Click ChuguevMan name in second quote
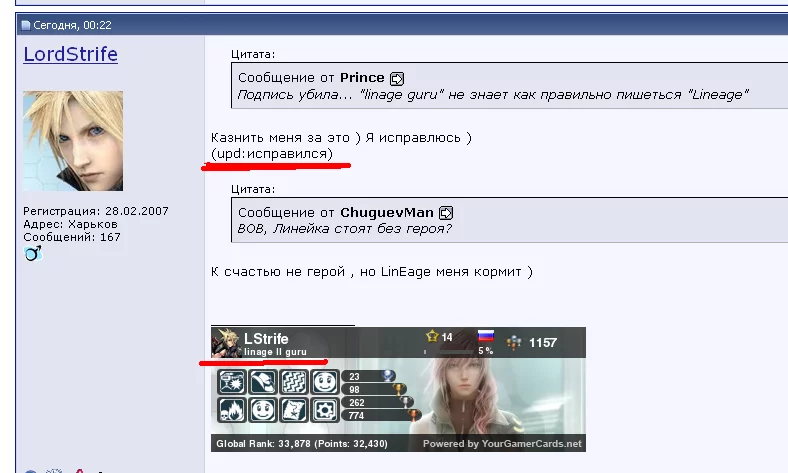Screen dimensions: 788x473 point(386,213)
